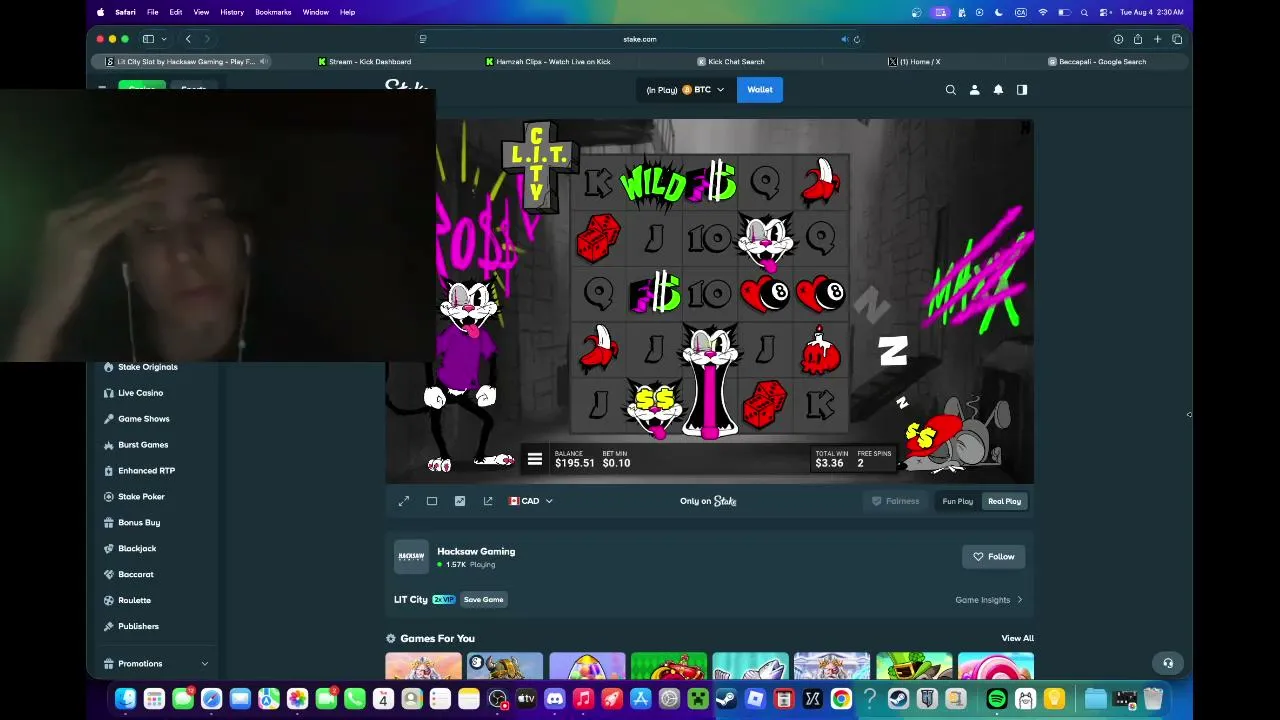Open live support headset button
This screenshot has width=1280, height=720.
[1167, 663]
